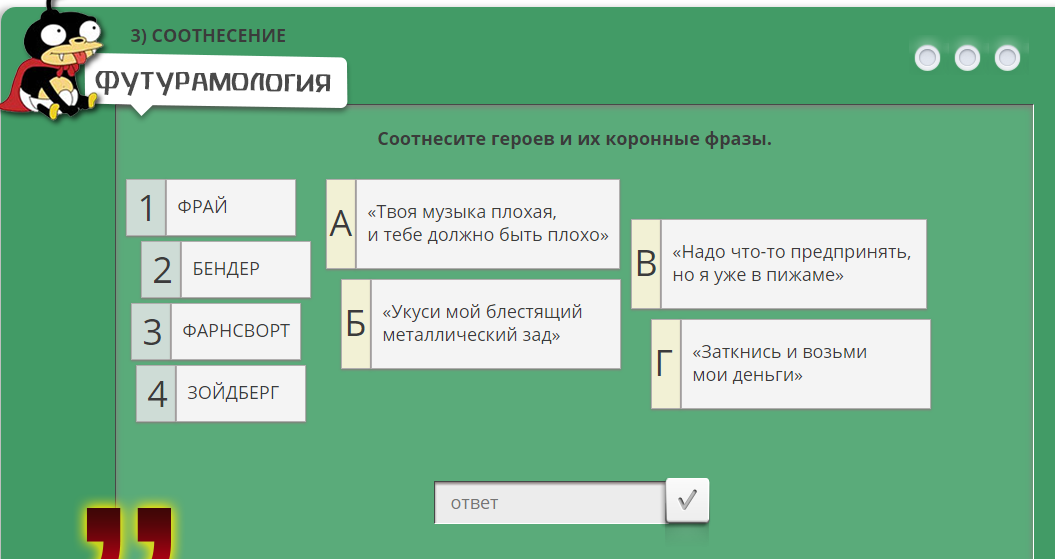Click the Nibbler mascot icon
1055x559 pixels.
(x=52, y=61)
